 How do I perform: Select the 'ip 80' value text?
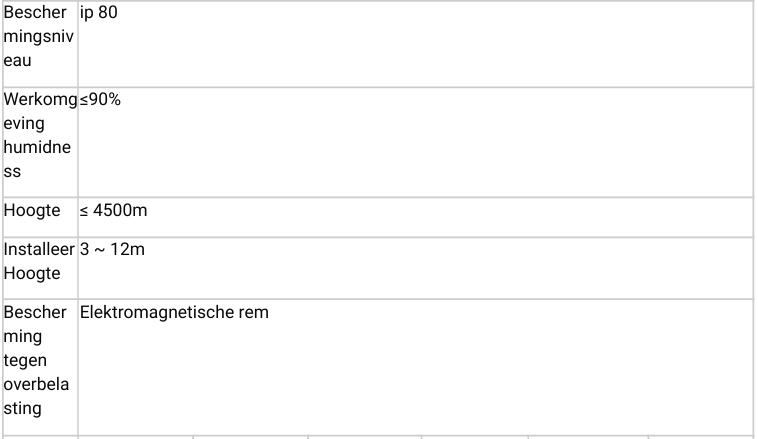click(x=99, y=13)
